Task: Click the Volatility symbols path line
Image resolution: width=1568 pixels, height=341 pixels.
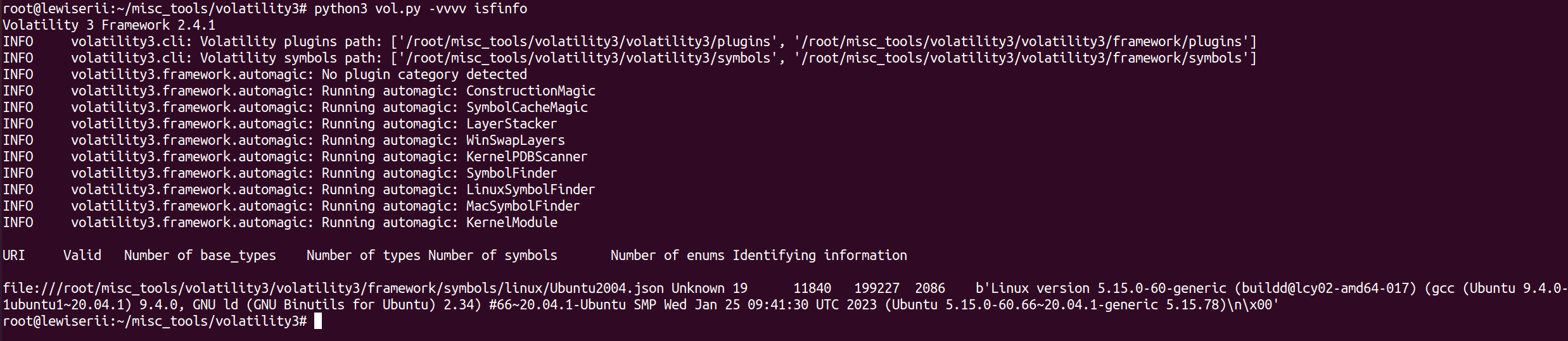Action: pos(630,58)
